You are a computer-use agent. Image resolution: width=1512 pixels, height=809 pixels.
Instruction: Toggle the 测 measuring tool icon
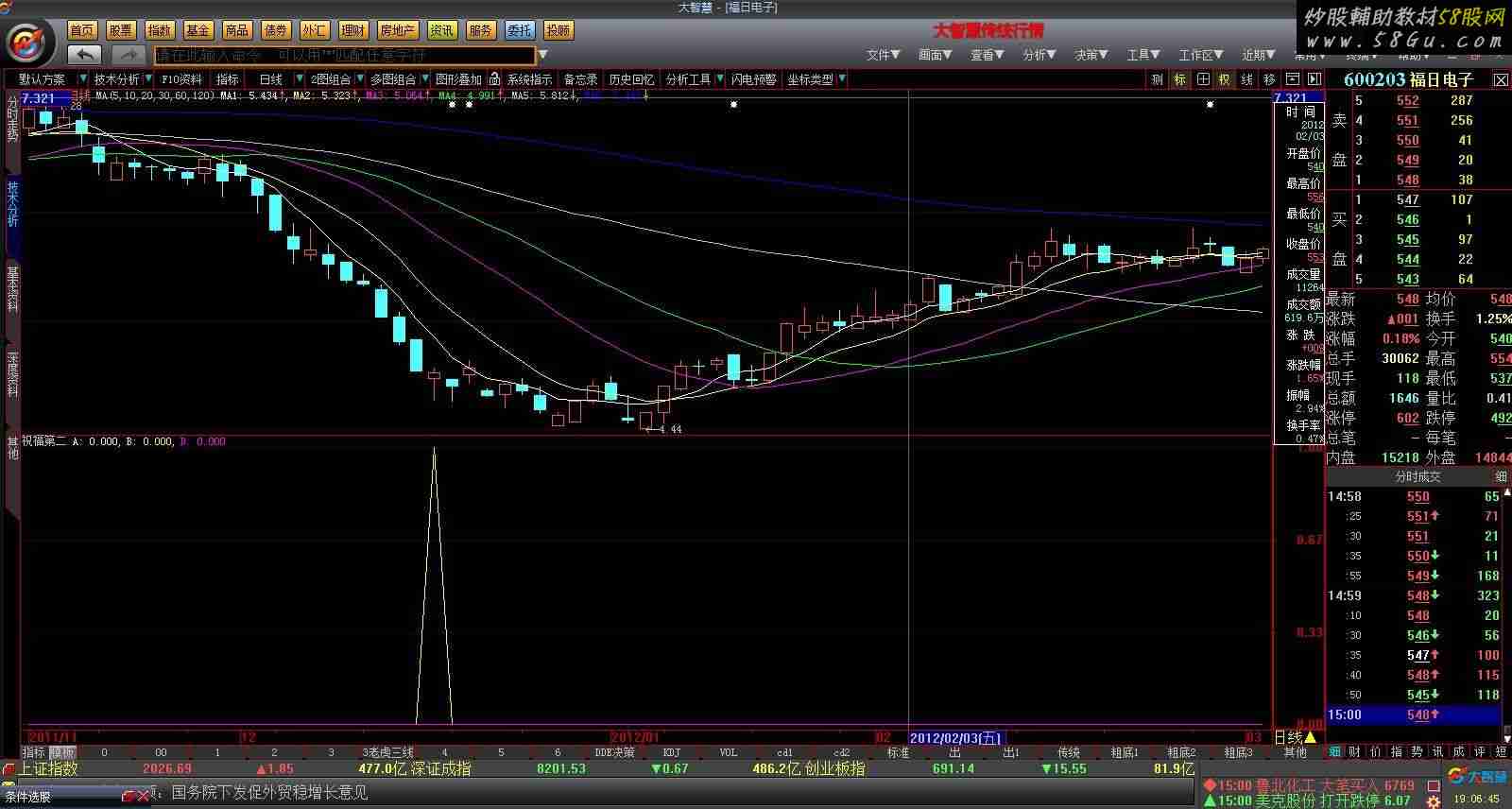click(x=1157, y=79)
